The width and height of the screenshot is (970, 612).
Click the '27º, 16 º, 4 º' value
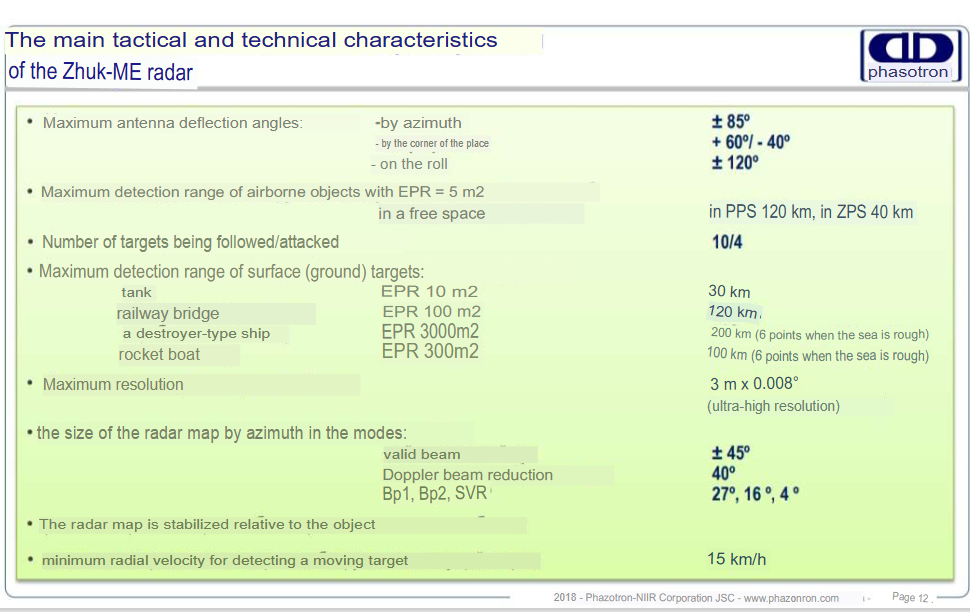pyautogui.click(x=755, y=494)
